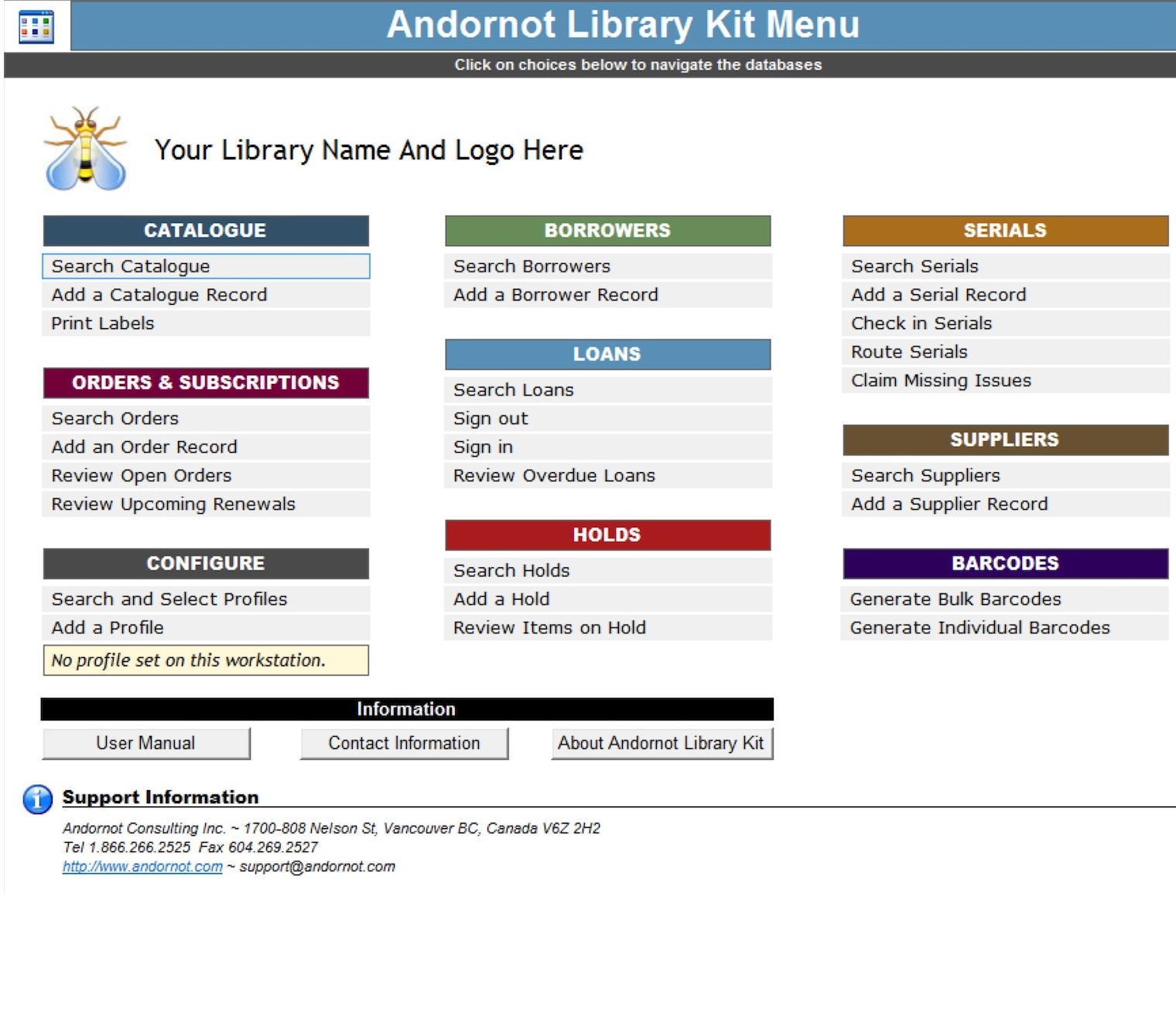Click the 'No profile set on this workstation.' box
Screen dimensions: 1176x1020
coord(206,660)
